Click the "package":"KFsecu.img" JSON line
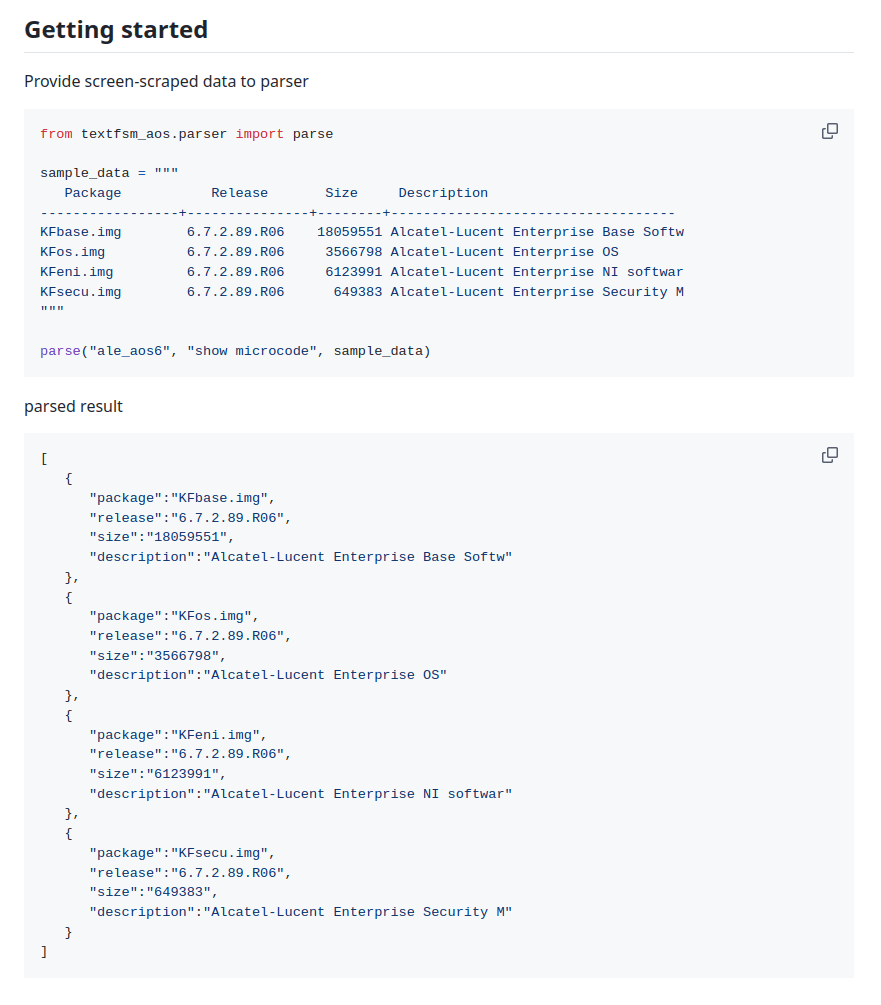This screenshot has width=881, height=1005. (x=181, y=853)
